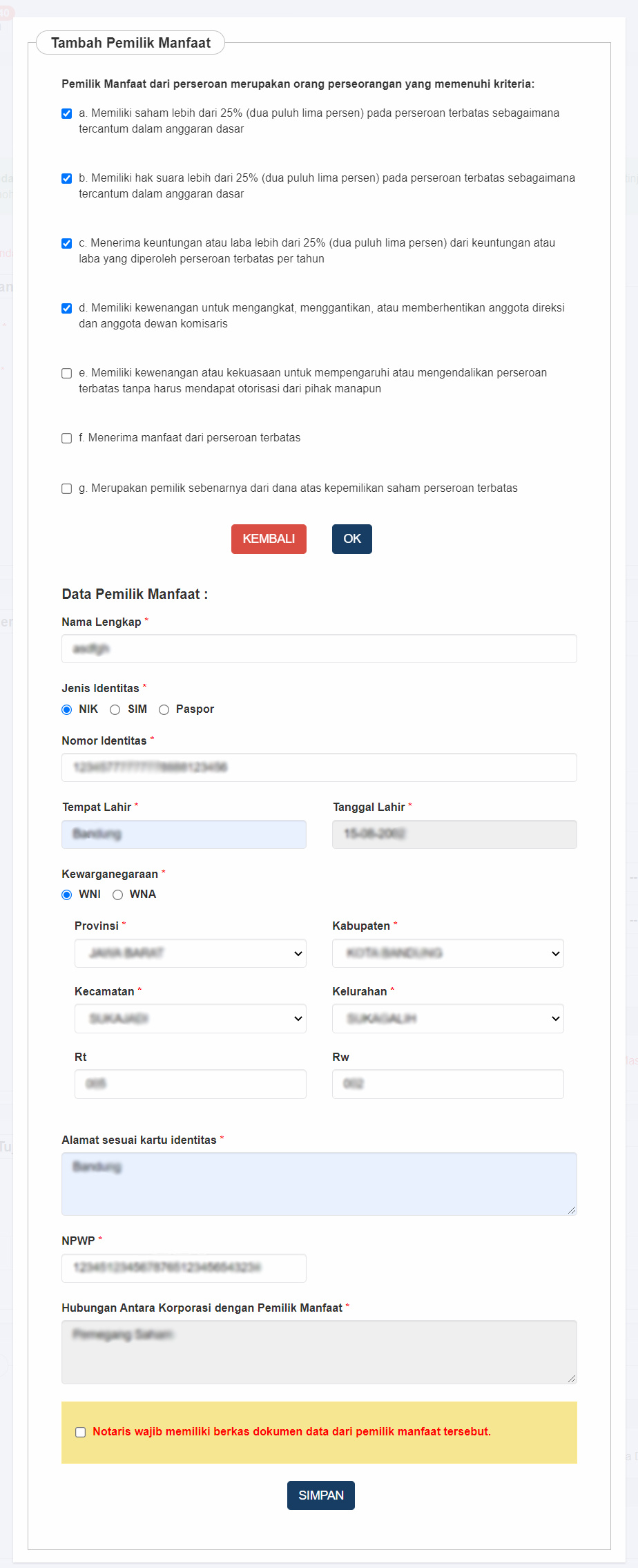Select SIM as identity type

point(115,710)
